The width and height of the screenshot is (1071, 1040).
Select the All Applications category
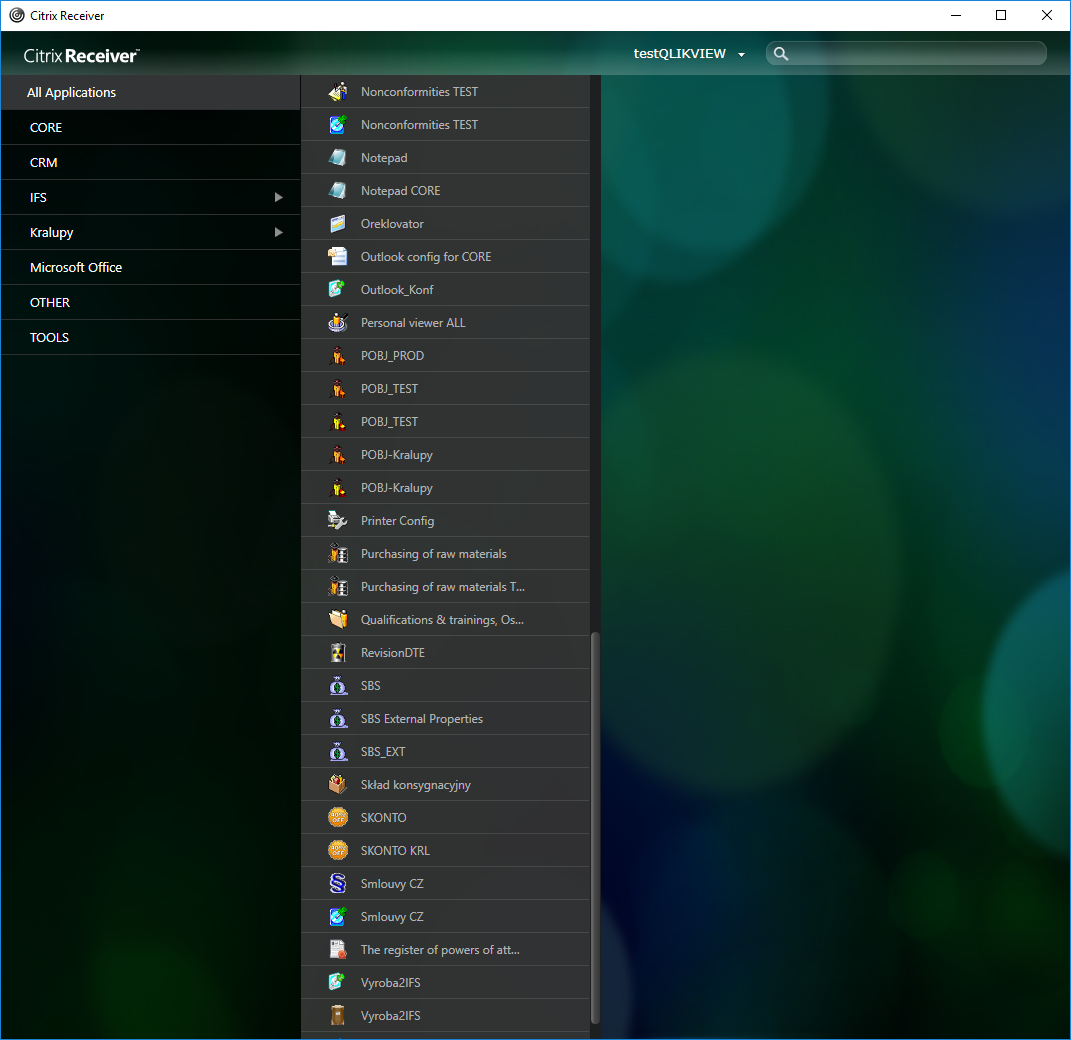tap(150, 92)
